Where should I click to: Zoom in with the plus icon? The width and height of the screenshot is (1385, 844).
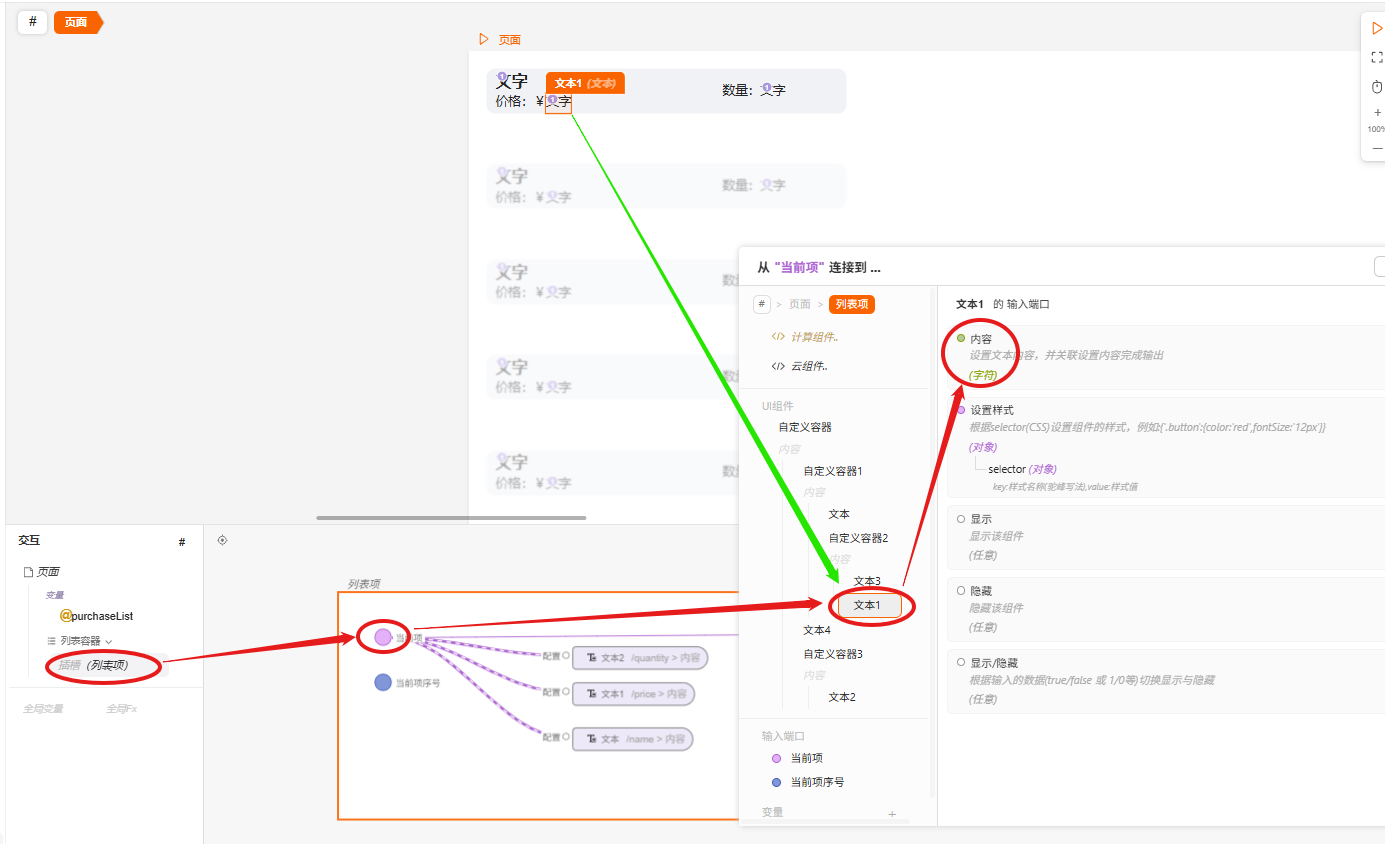click(x=1377, y=113)
